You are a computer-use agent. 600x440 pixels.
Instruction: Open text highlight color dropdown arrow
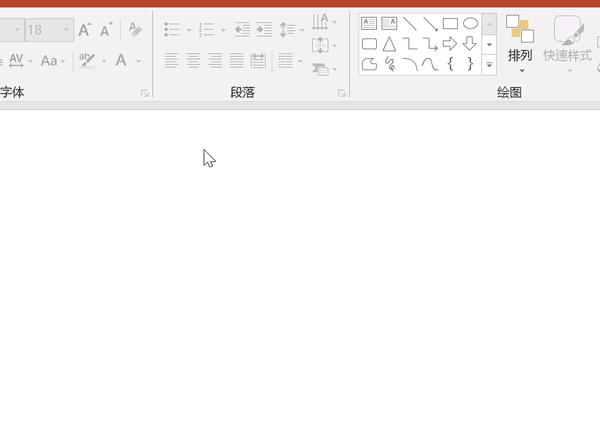(x=104, y=61)
